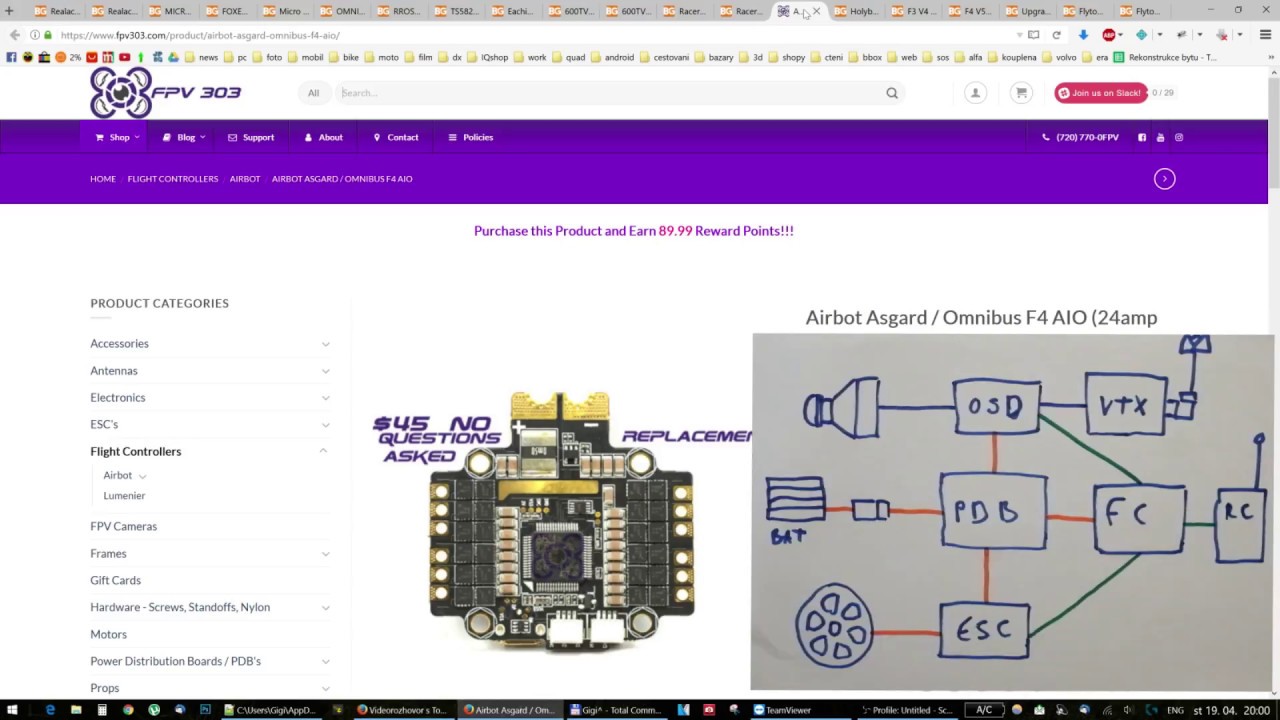Switch to the FOXE... browser tab
Image resolution: width=1280 pixels, height=720 pixels.
pos(227,11)
